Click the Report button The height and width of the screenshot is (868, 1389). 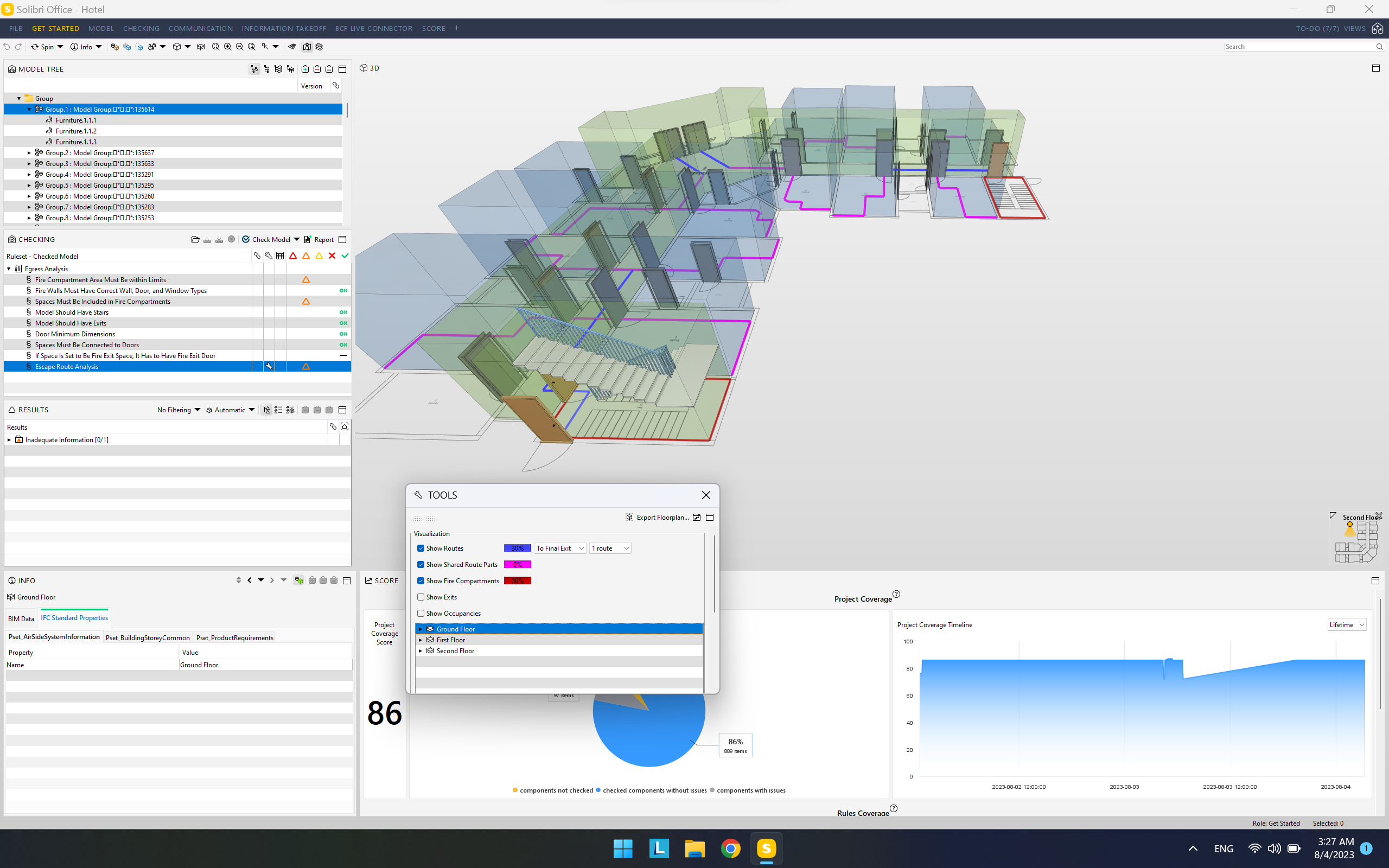tap(319, 239)
